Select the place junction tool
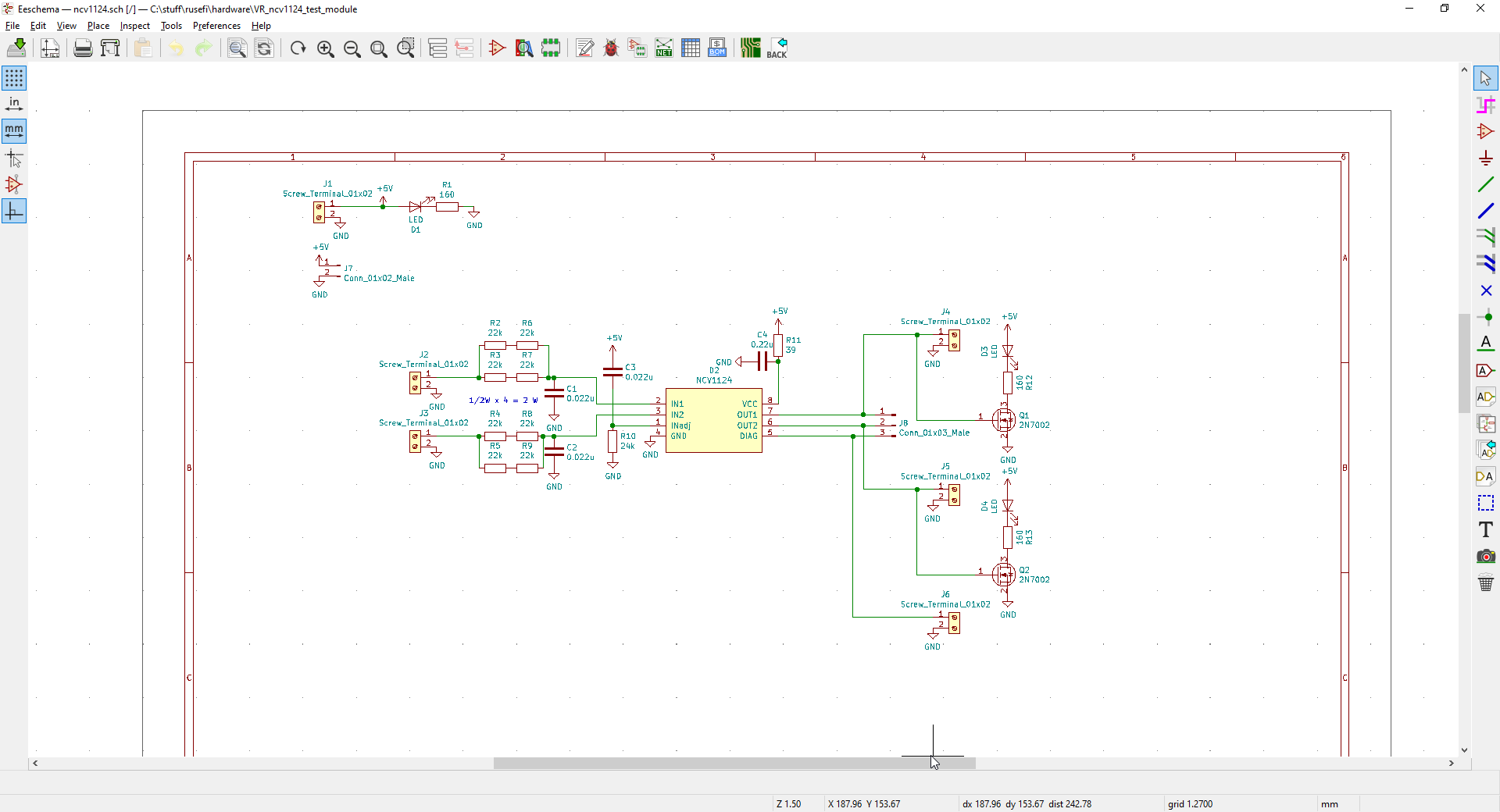This screenshot has height=812, width=1500. tap(1486, 317)
